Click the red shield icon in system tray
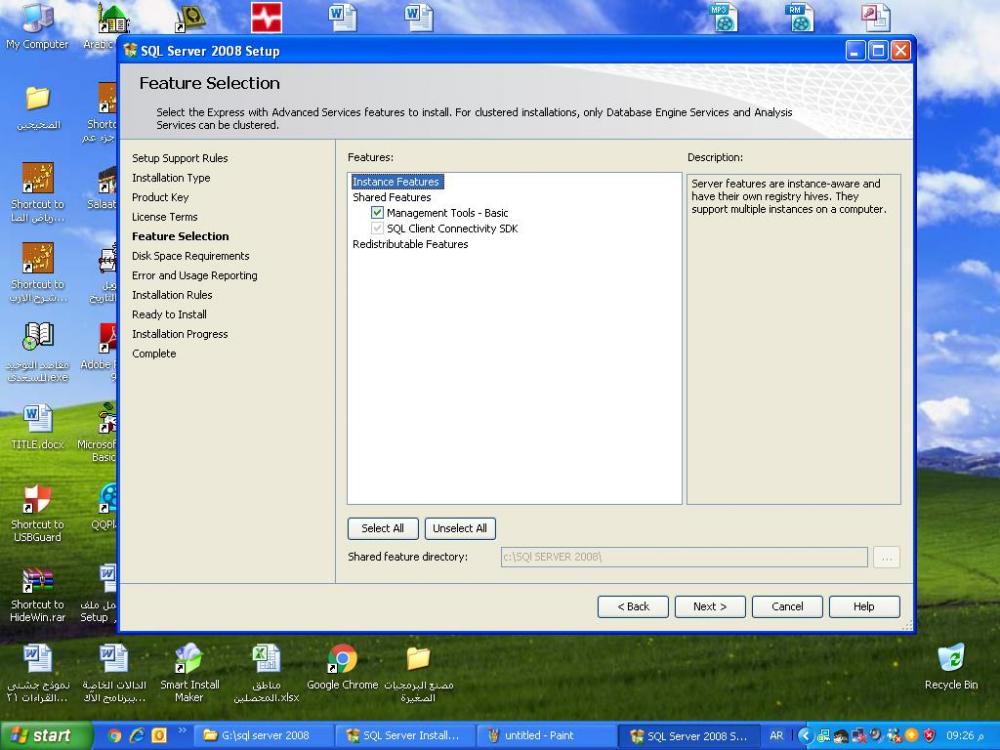Image resolution: width=1000 pixels, height=750 pixels. [930, 736]
